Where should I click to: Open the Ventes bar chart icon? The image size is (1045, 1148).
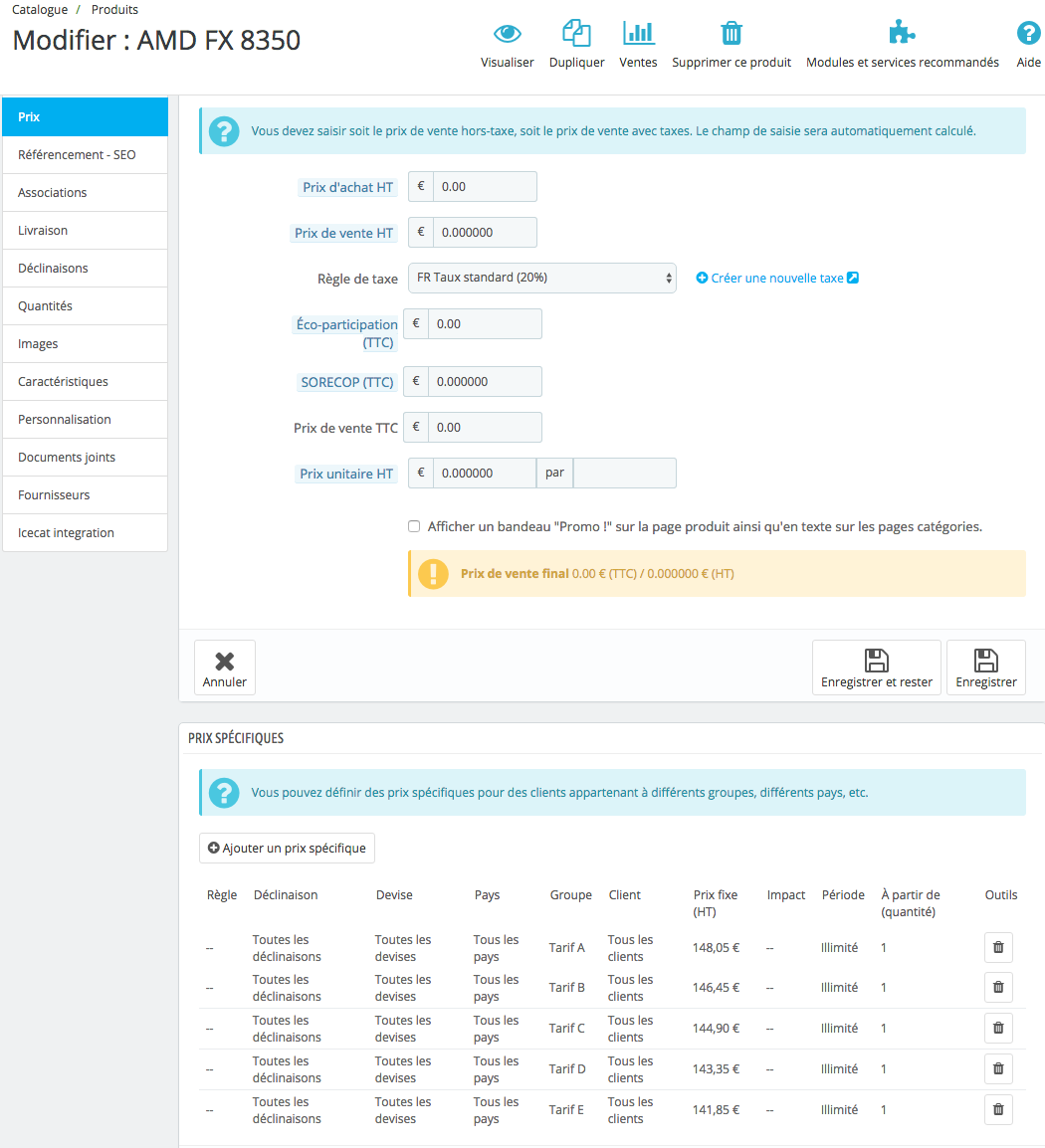tap(638, 34)
